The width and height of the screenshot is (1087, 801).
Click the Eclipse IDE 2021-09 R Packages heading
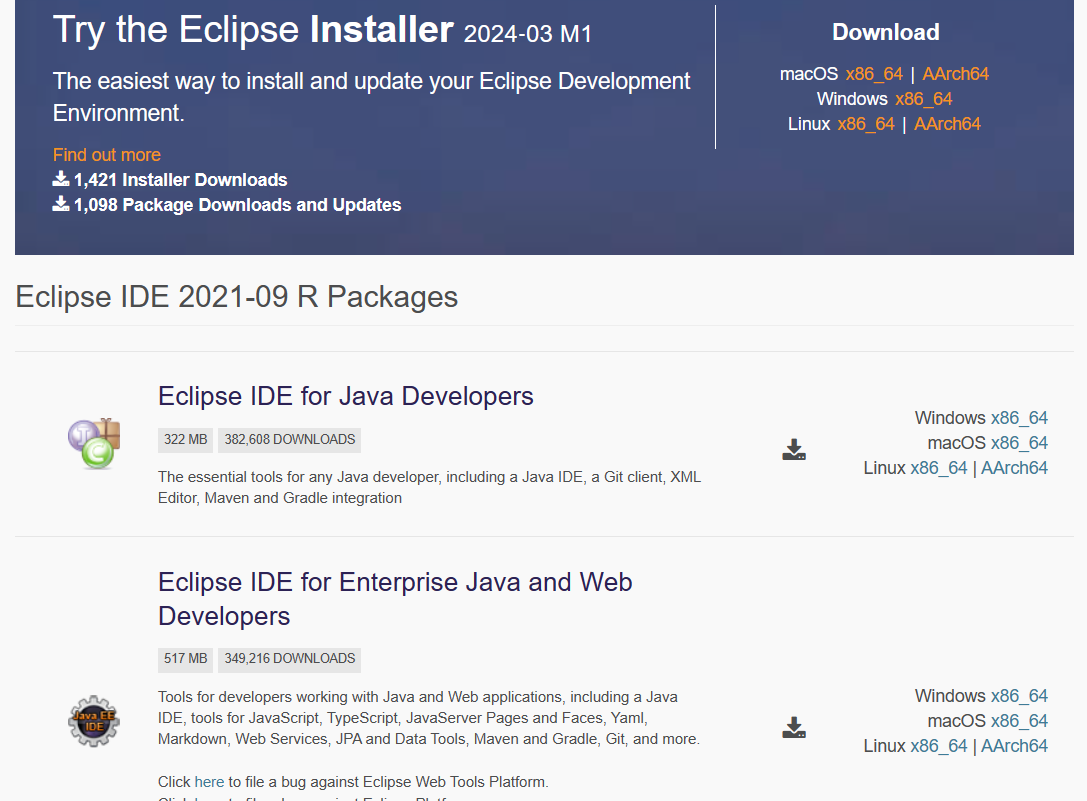(x=236, y=297)
